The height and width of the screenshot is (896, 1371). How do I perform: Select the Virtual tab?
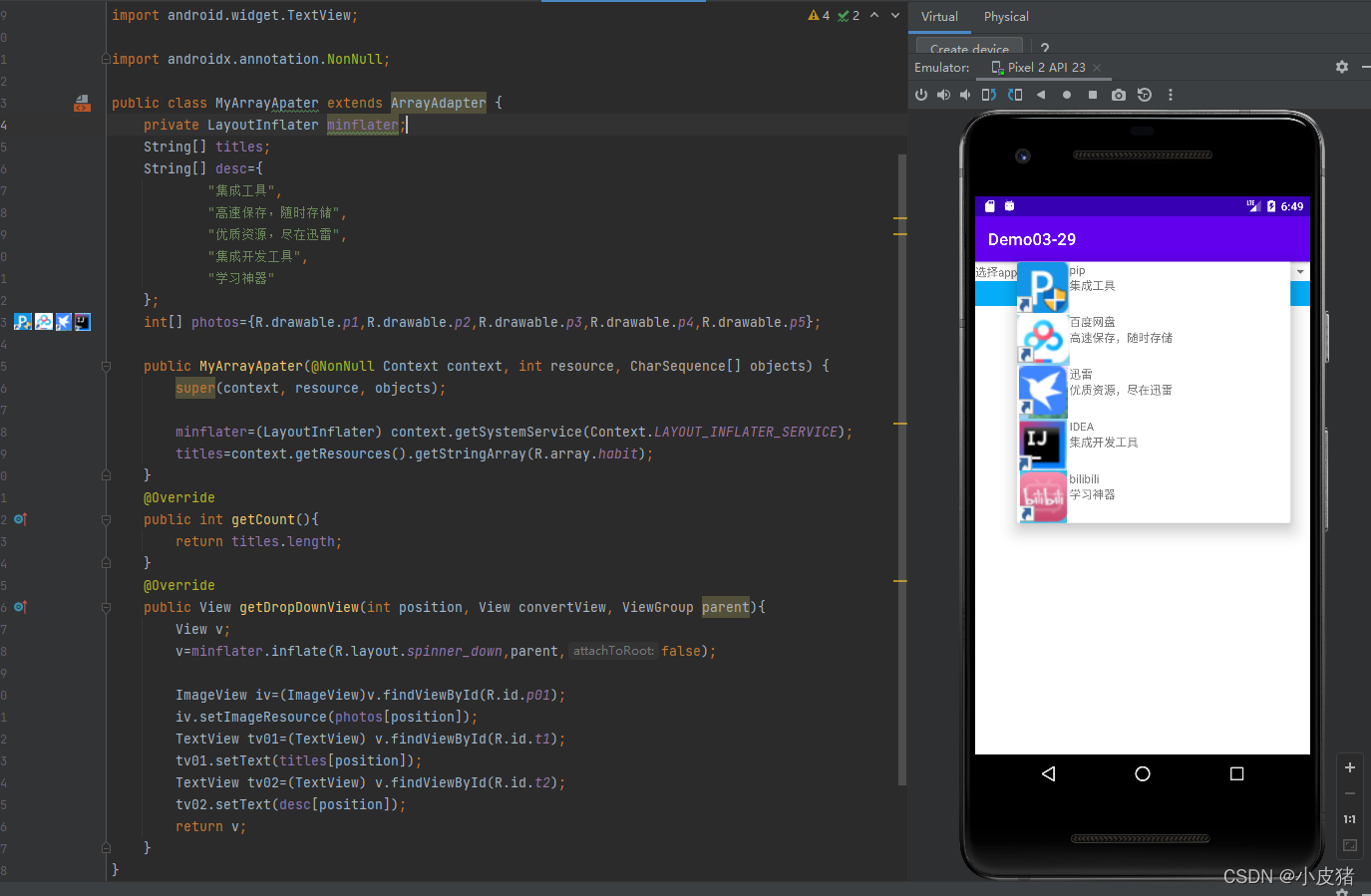[940, 17]
